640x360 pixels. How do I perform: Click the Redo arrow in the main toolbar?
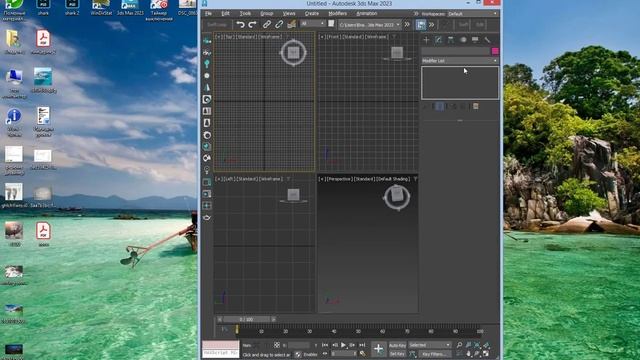(252, 24)
